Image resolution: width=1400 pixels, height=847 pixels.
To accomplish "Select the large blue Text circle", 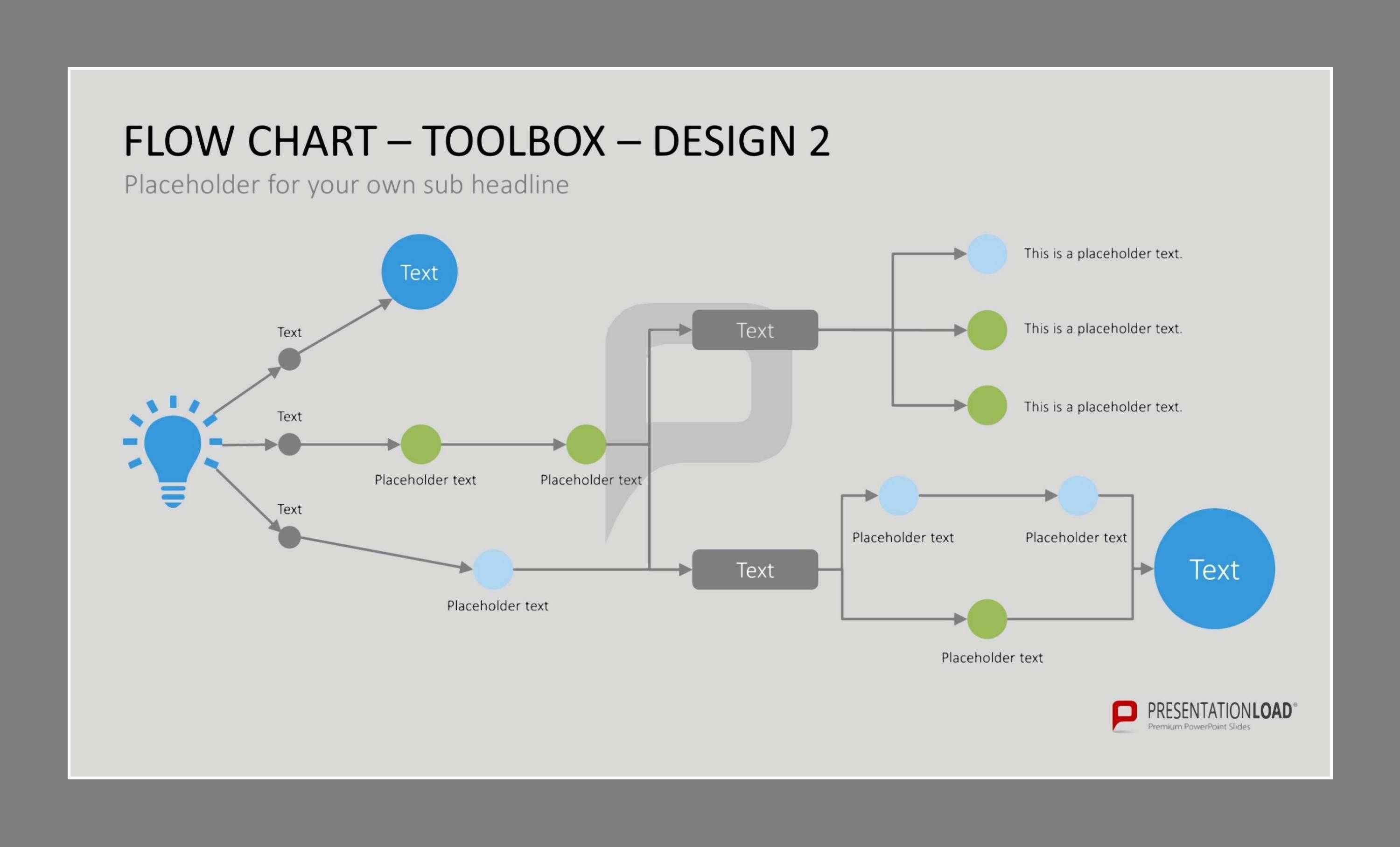I will pos(1214,569).
